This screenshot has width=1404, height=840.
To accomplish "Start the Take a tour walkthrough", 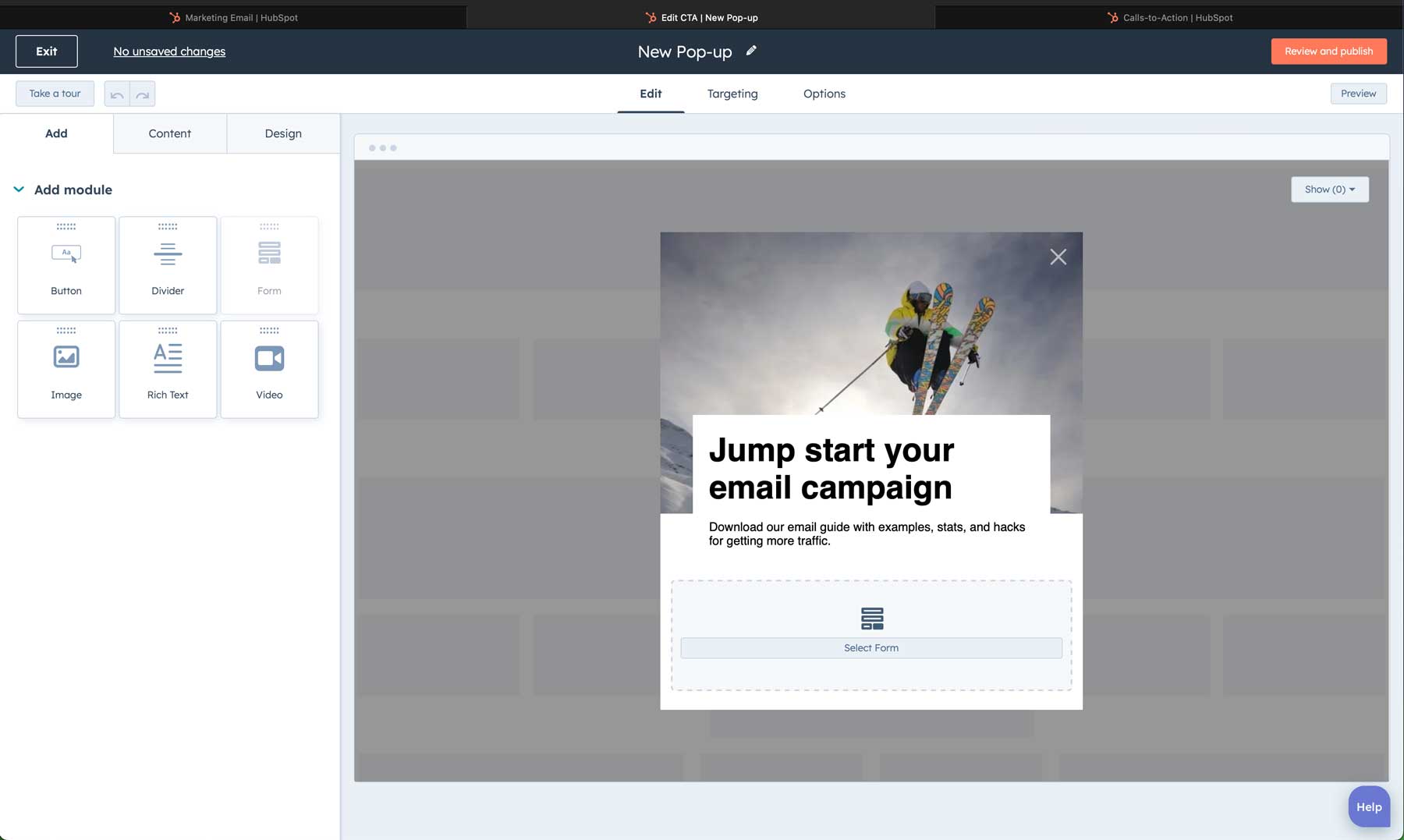I will (x=54, y=93).
